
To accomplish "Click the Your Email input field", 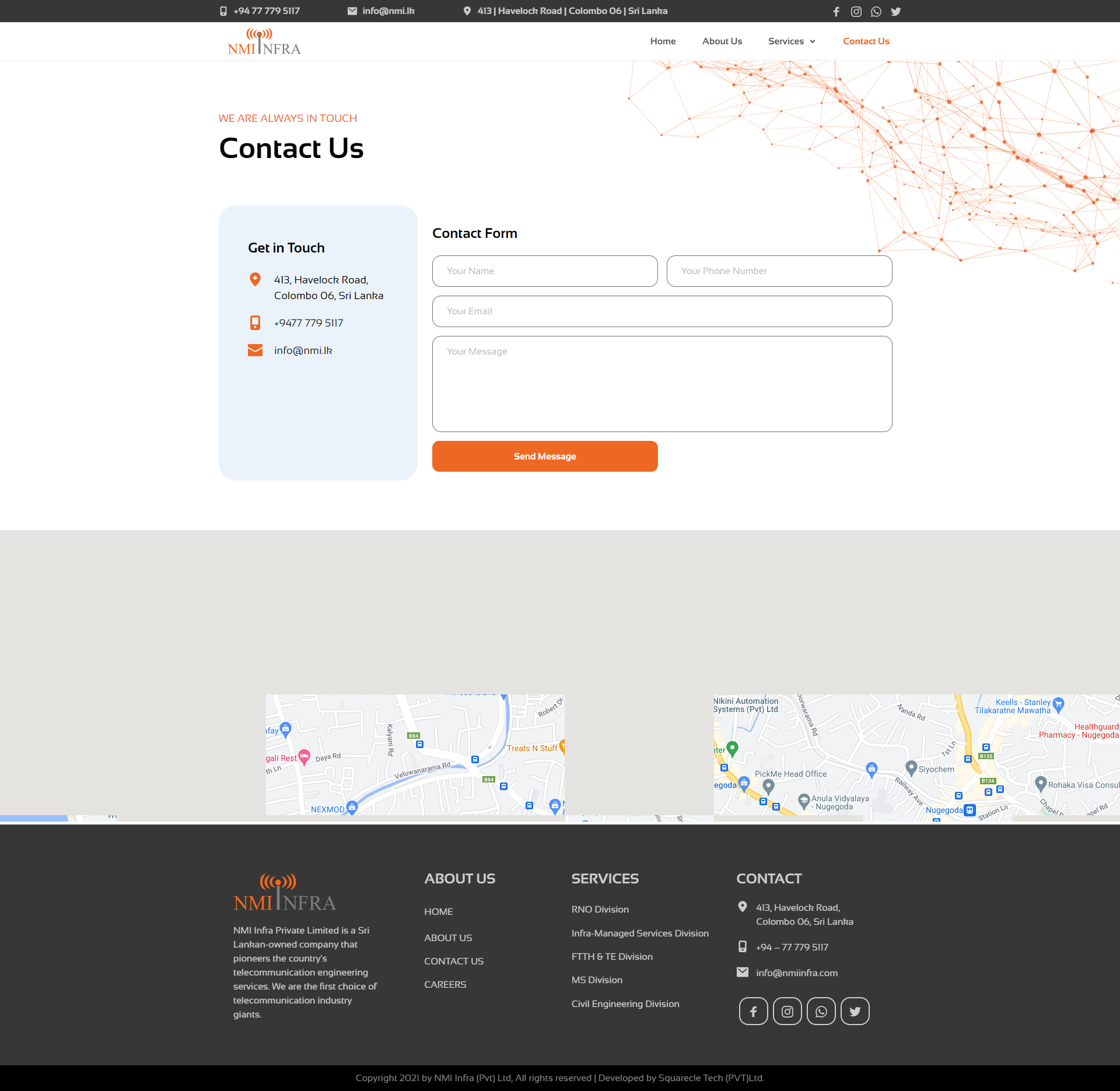I will (x=661, y=311).
